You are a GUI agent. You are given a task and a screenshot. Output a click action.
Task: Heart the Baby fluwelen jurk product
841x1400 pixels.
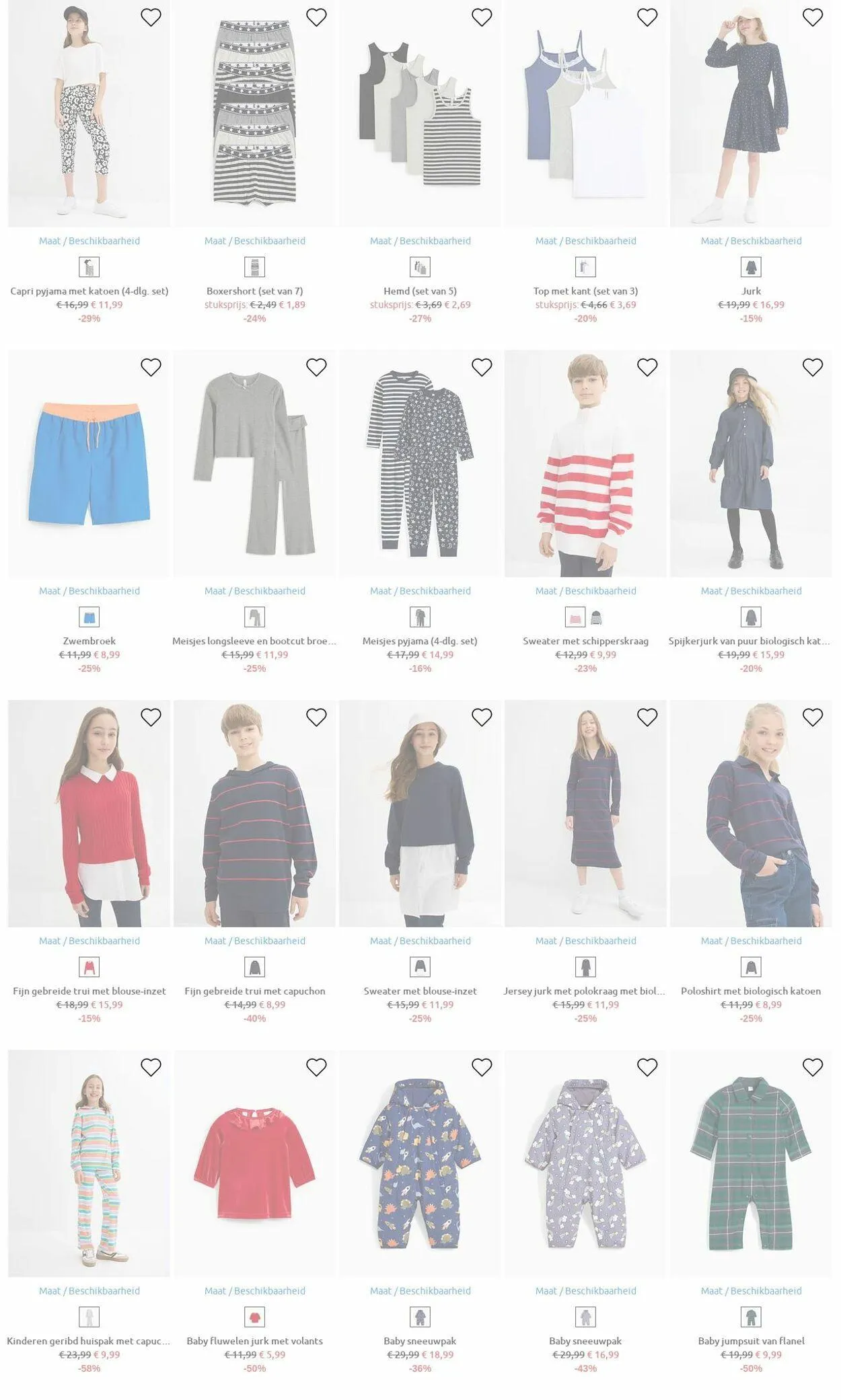(x=316, y=1067)
